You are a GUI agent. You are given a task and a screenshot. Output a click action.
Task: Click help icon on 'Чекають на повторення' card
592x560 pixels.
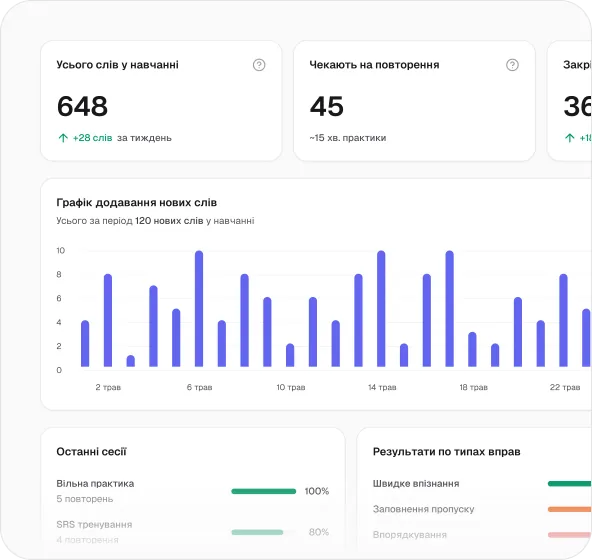point(512,65)
